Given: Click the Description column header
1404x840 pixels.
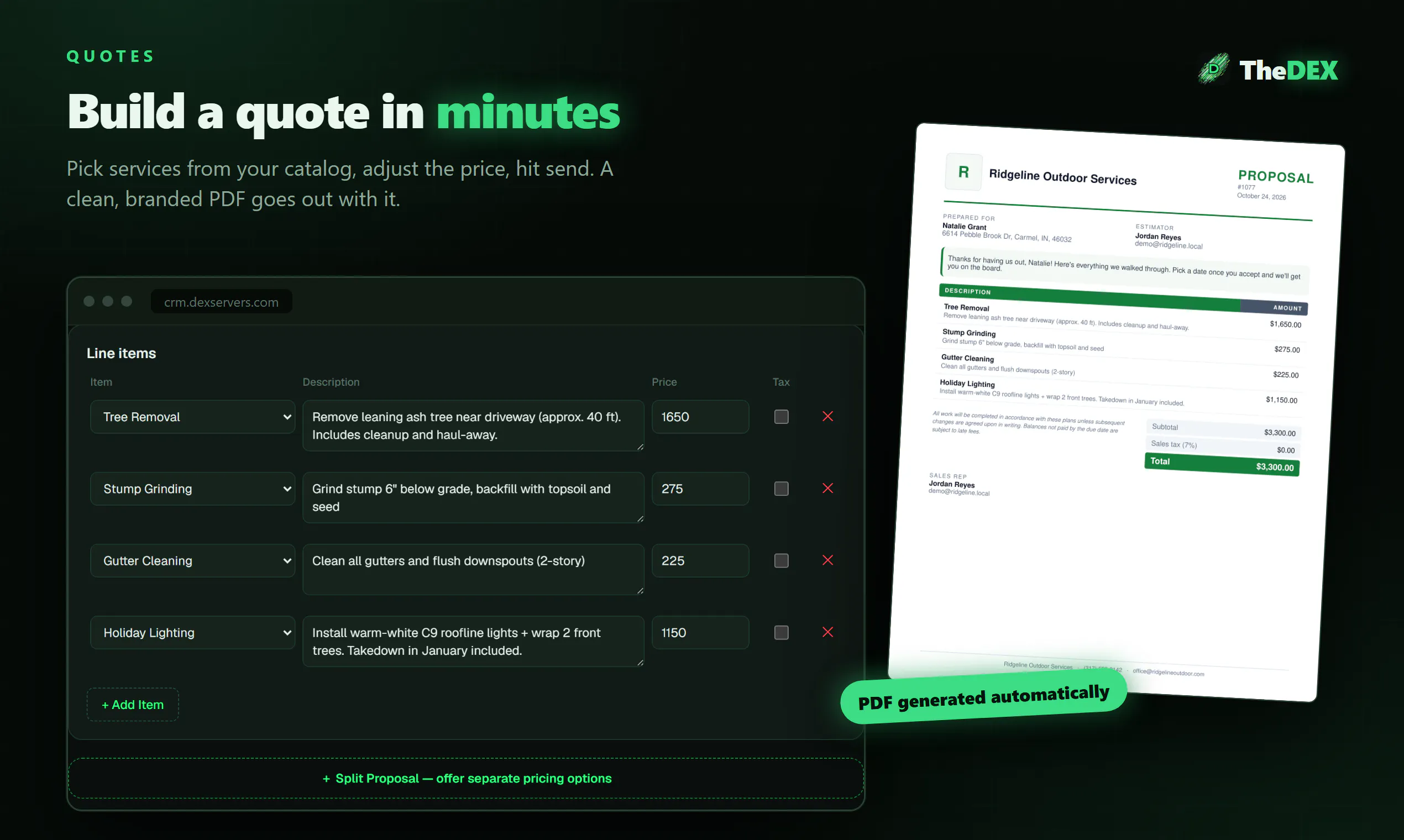Looking at the screenshot, I should 331,382.
